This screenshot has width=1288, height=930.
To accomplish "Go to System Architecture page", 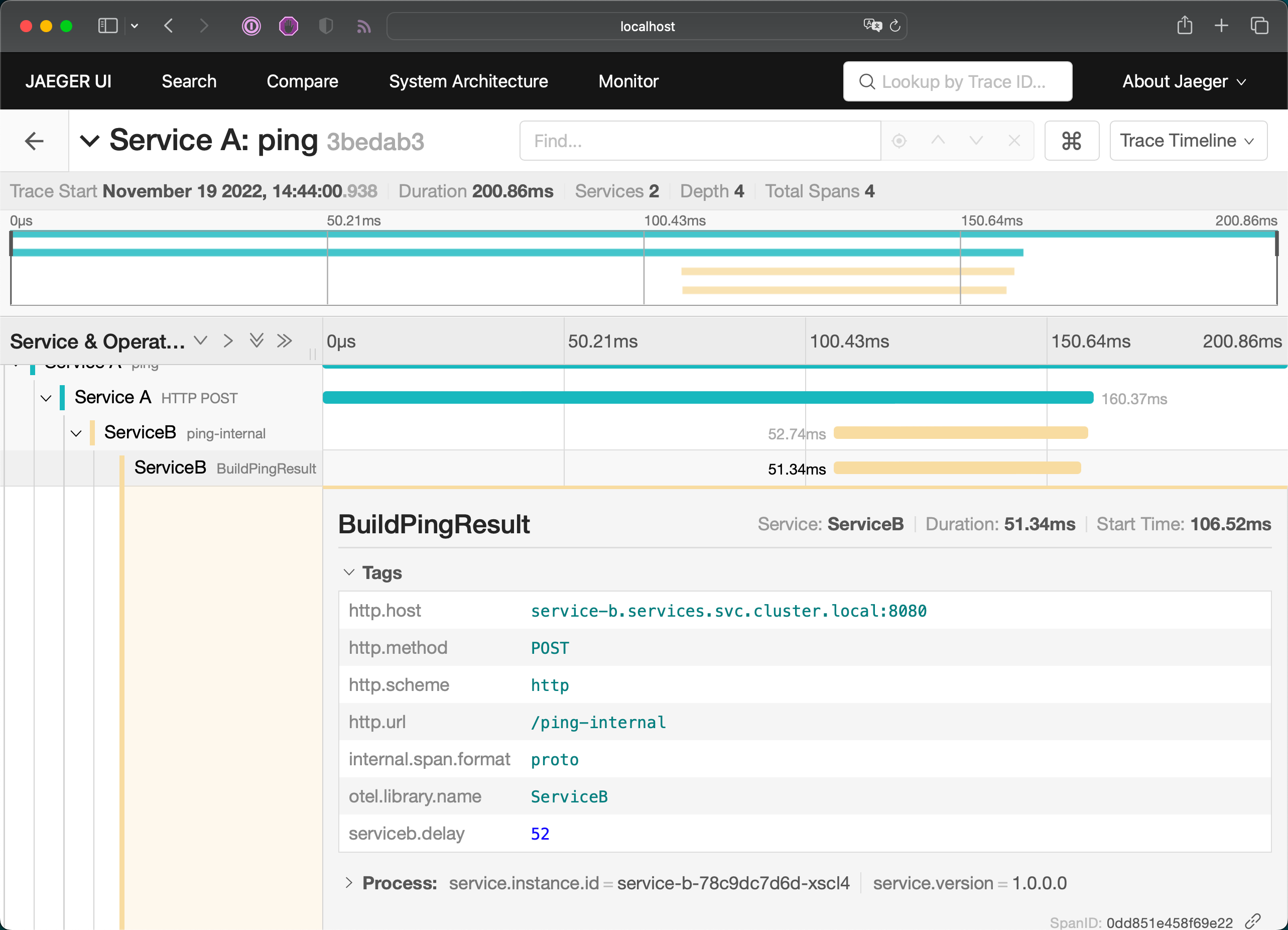I will click(468, 81).
